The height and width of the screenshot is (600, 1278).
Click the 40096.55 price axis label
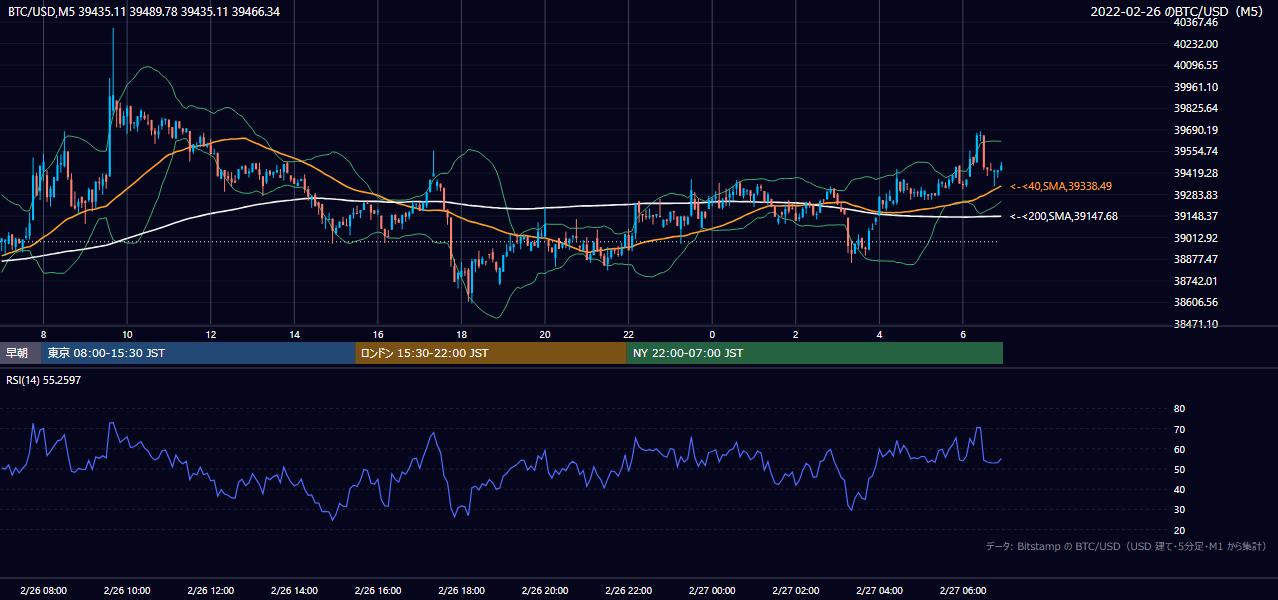[1196, 65]
